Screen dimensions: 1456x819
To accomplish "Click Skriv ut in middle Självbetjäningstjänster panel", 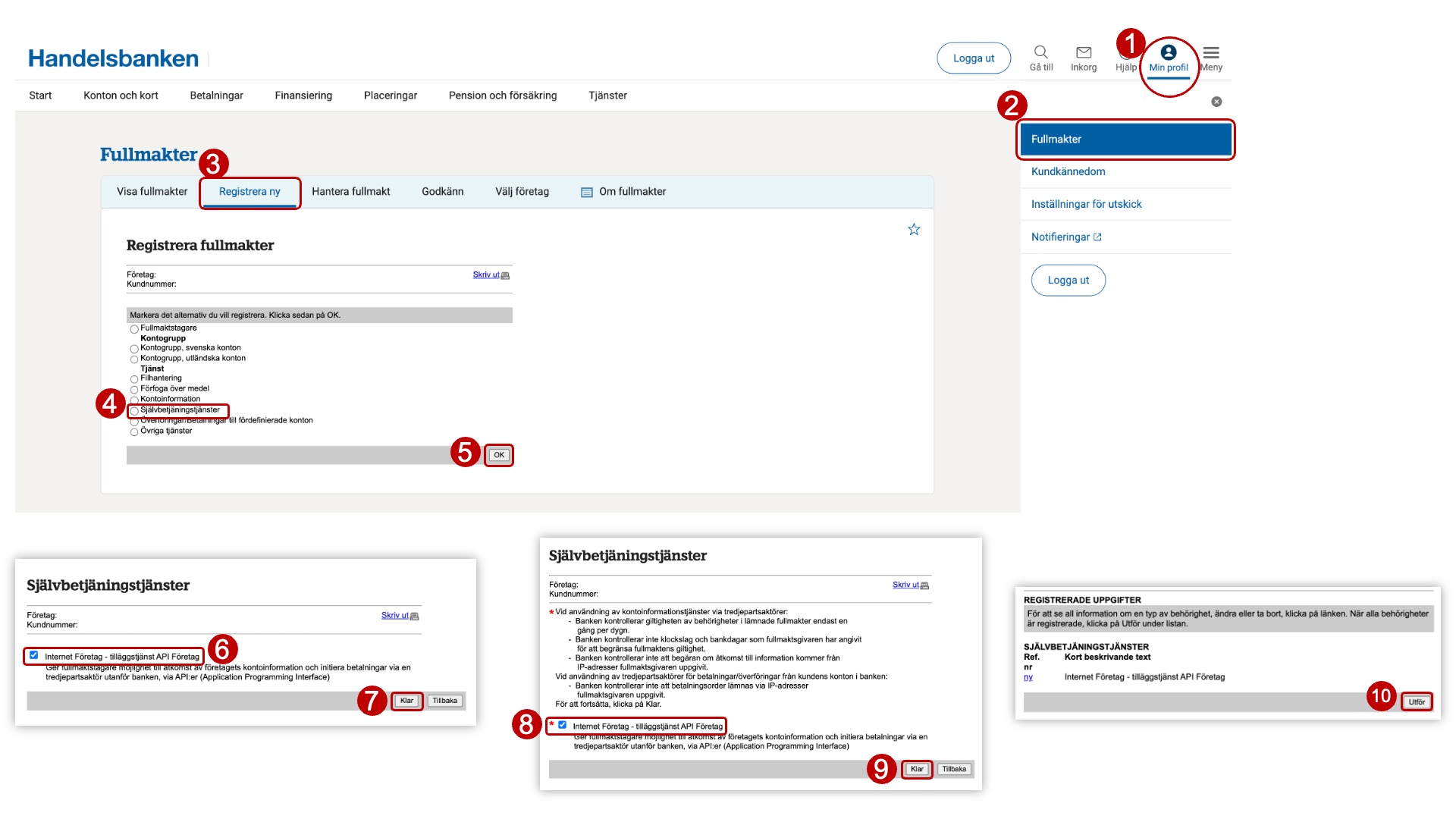I will [x=905, y=585].
